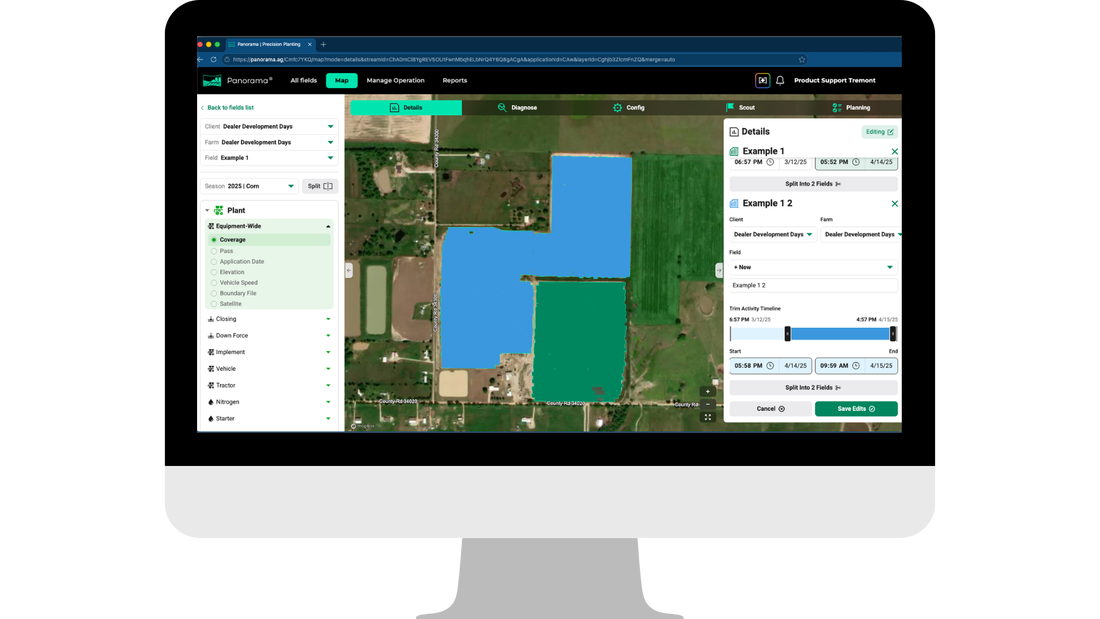
Task: Select the Application Date radio option
Action: [214, 261]
